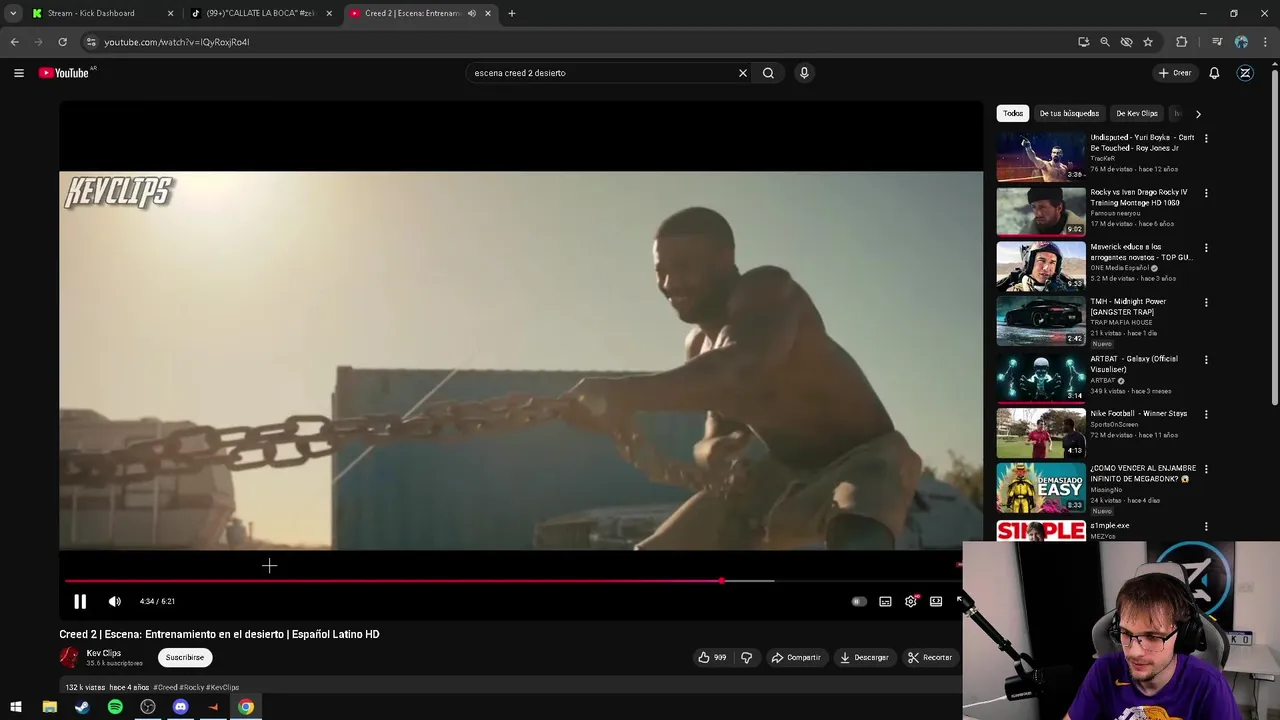Image resolution: width=1280 pixels, height=720 pixels.
Task: Open ARTBAT - Galaxy video title
Action: [x=1134, y=364]
